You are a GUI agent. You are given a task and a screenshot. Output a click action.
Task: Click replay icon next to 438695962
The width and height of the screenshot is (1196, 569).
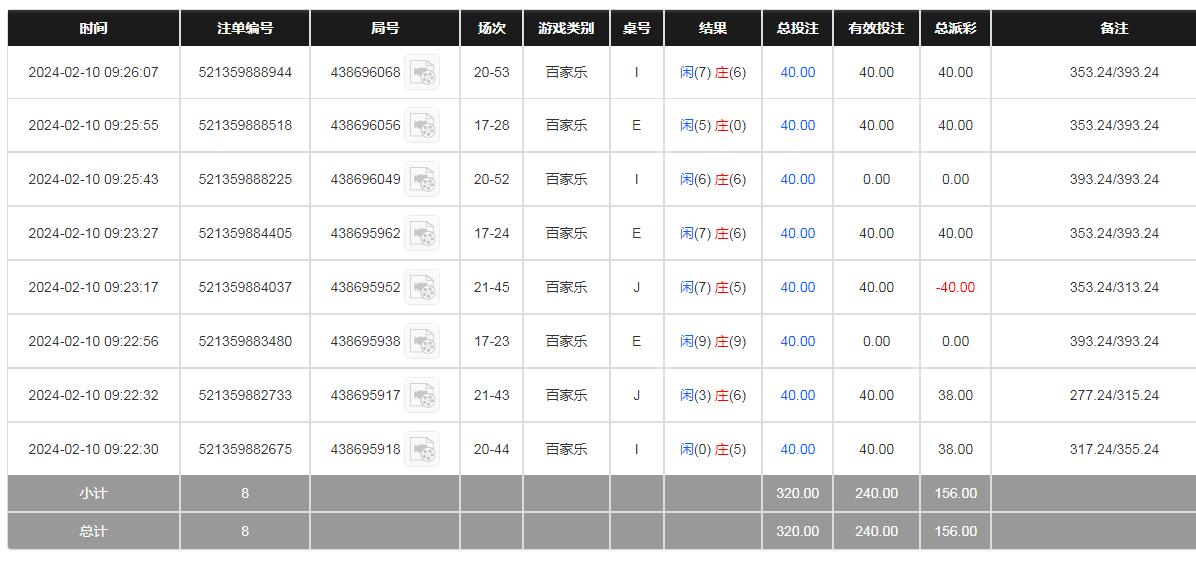click(423, 234)
